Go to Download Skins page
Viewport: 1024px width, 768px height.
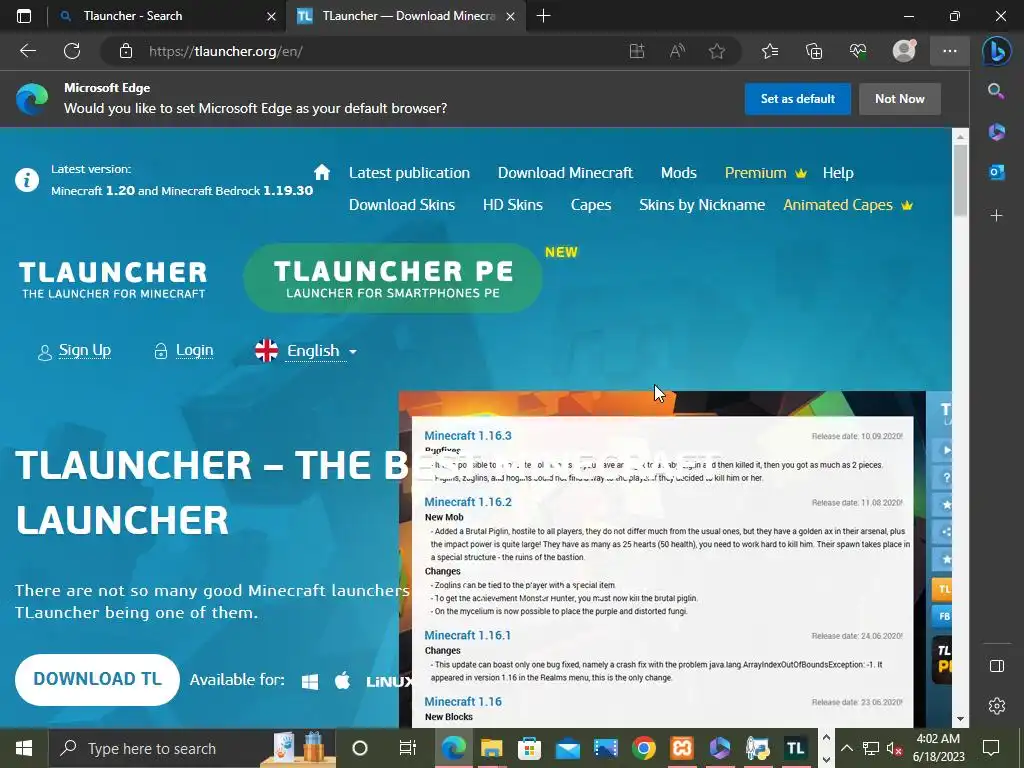[x=402, y=204]
